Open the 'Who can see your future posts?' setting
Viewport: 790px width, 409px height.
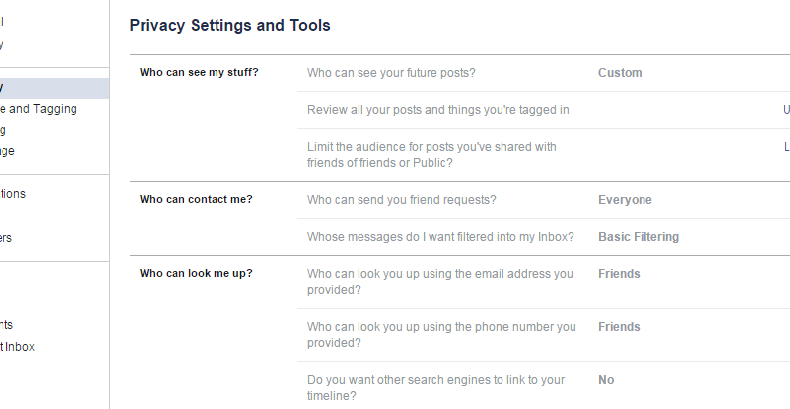[x=391, y=73]
